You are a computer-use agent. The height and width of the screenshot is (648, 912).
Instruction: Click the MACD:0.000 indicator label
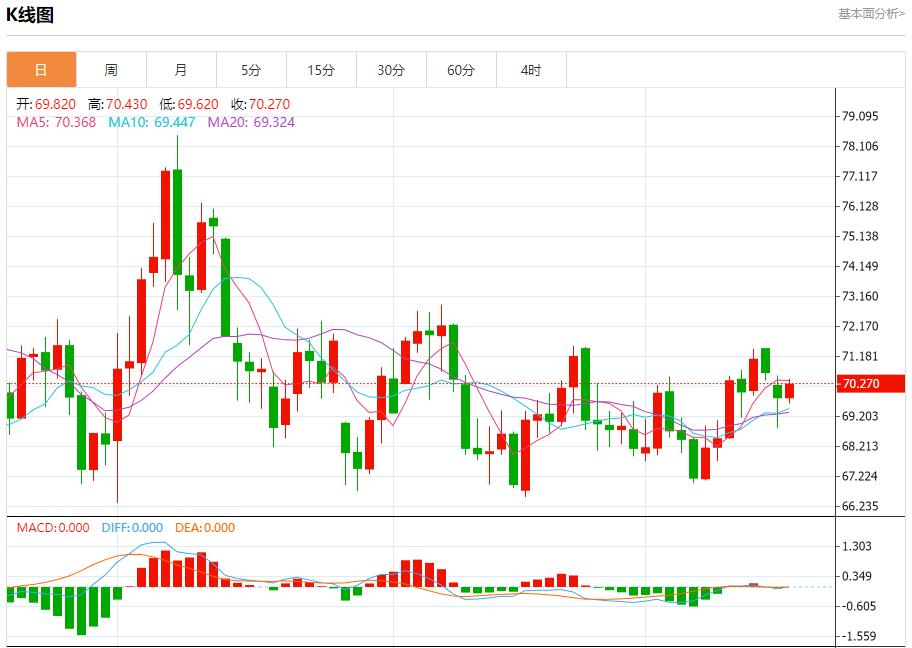pyautogui.click(x=53, y=528)
